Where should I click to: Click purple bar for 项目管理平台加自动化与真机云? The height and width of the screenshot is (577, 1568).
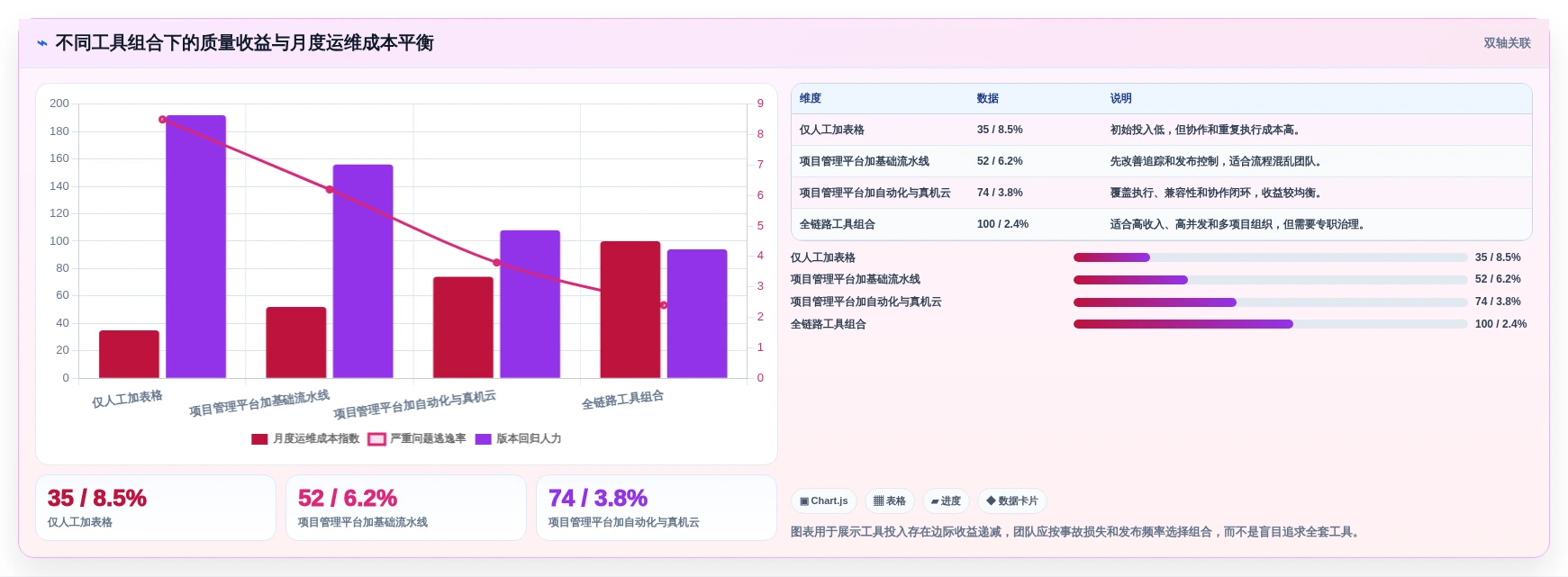530,304
